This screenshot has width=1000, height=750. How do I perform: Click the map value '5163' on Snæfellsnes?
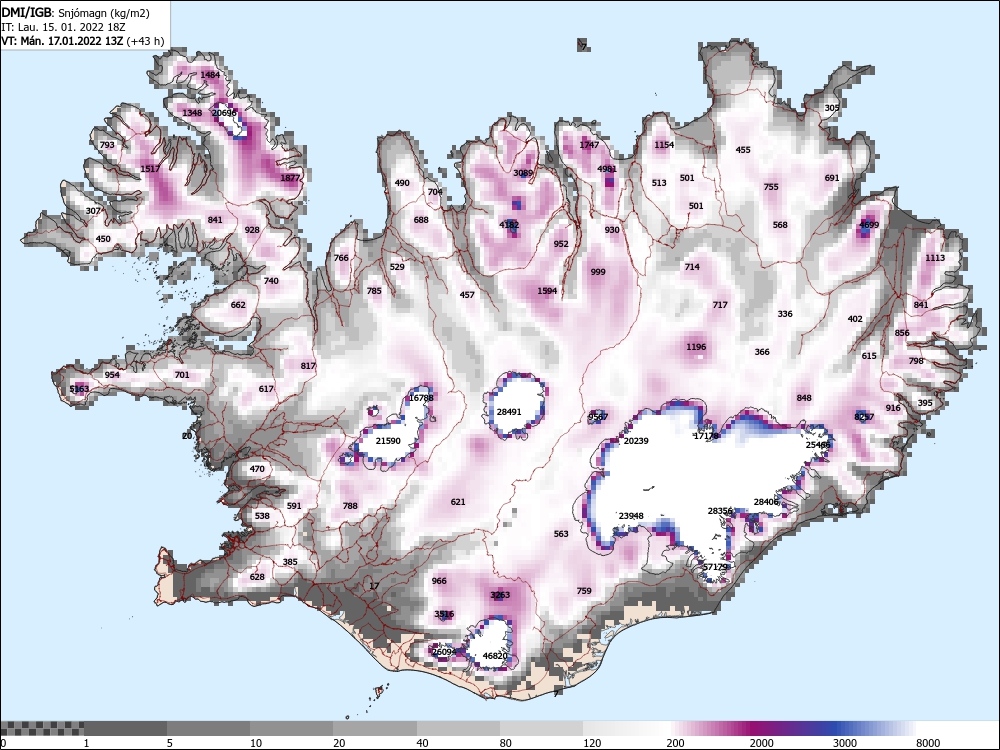(x=79, y=389)
